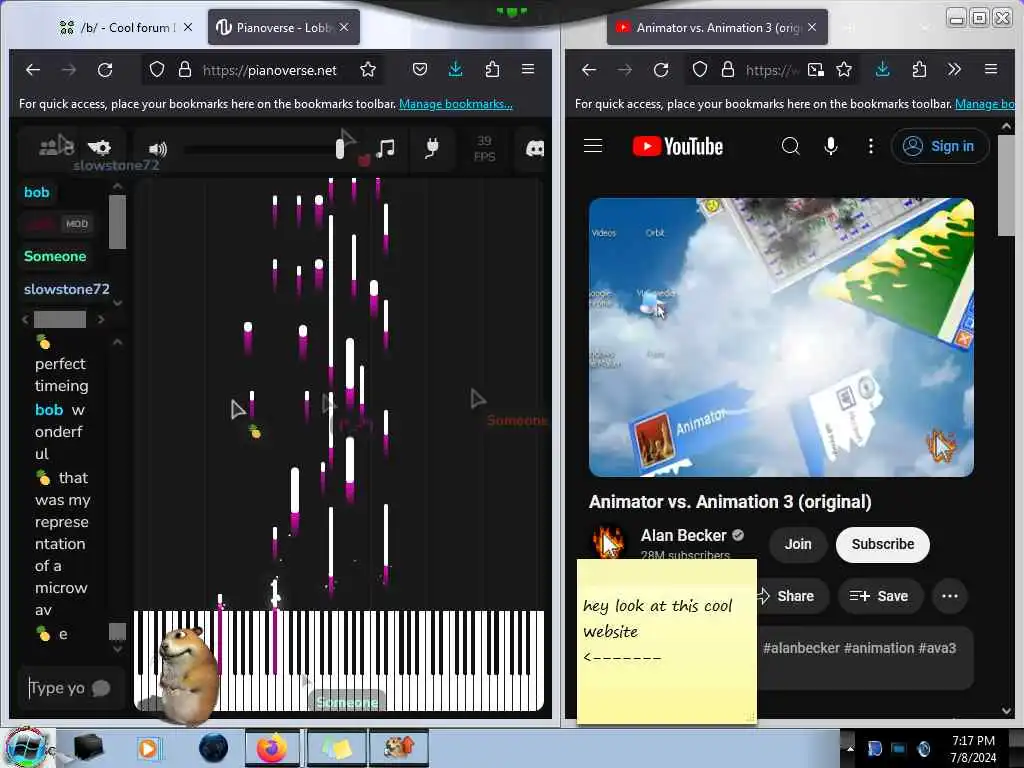Screen dimensions: 1024x768
Task: Open YouTube settings three-dot menu
Action: (871, 146)
